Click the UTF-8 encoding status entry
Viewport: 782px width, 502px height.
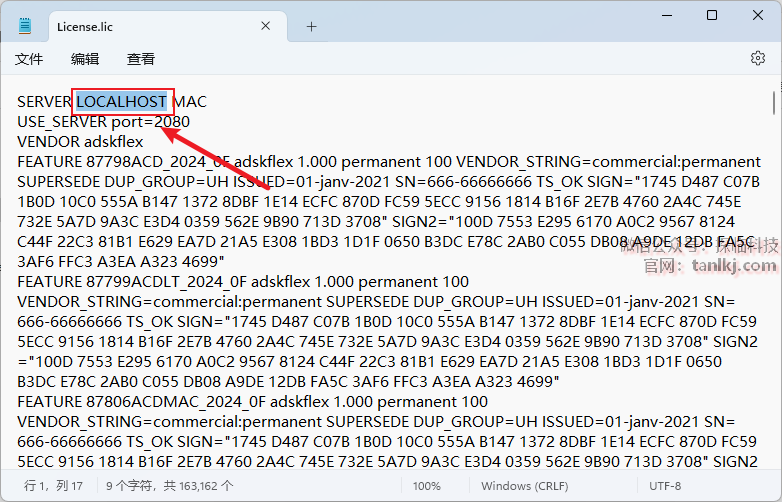(x=665, y=486)
